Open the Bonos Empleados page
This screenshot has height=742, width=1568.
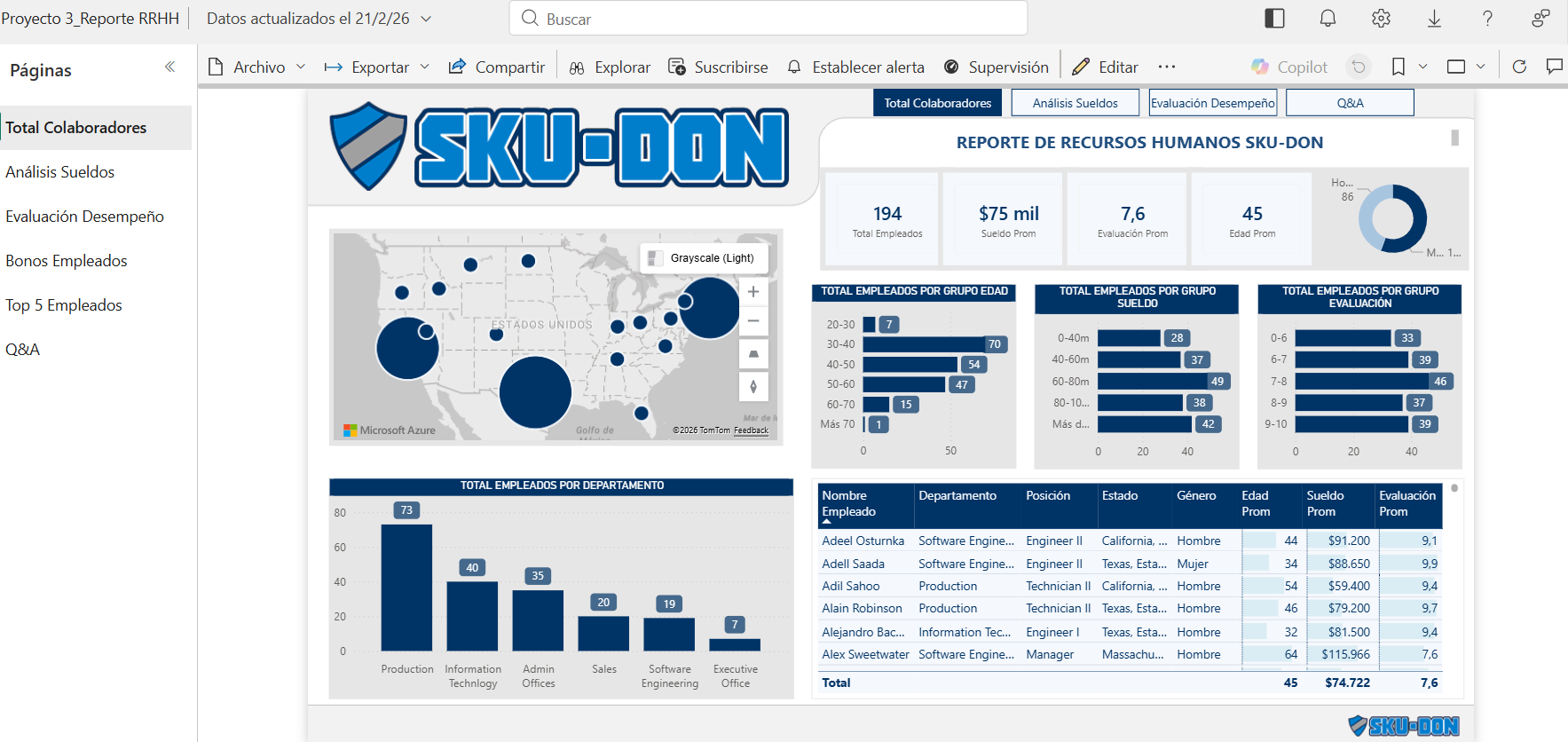[67, 261]
